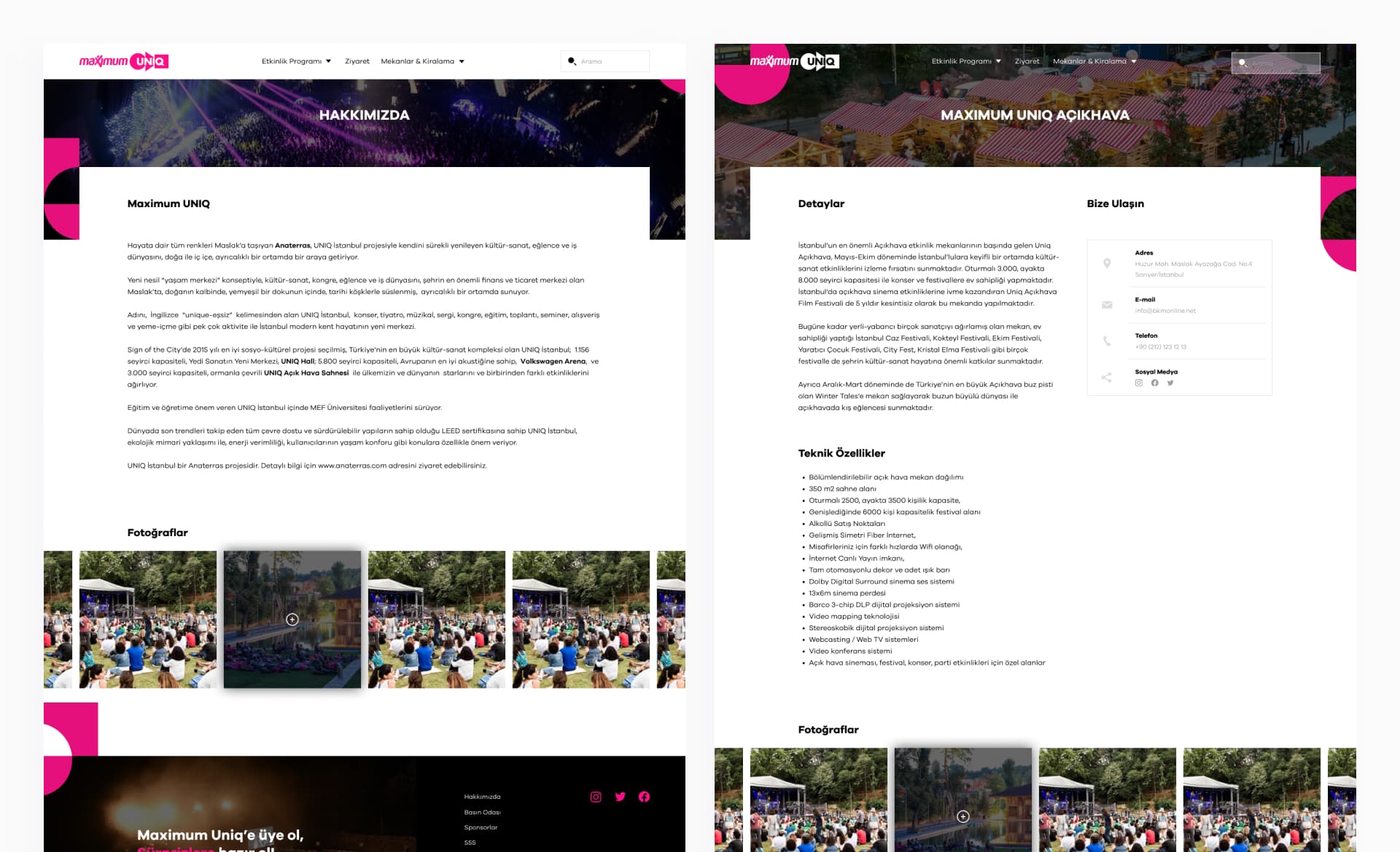Screen dimensions: 1400x852
Task: Click the pink Instagram icon in the footer
Action: pos(596,797)
